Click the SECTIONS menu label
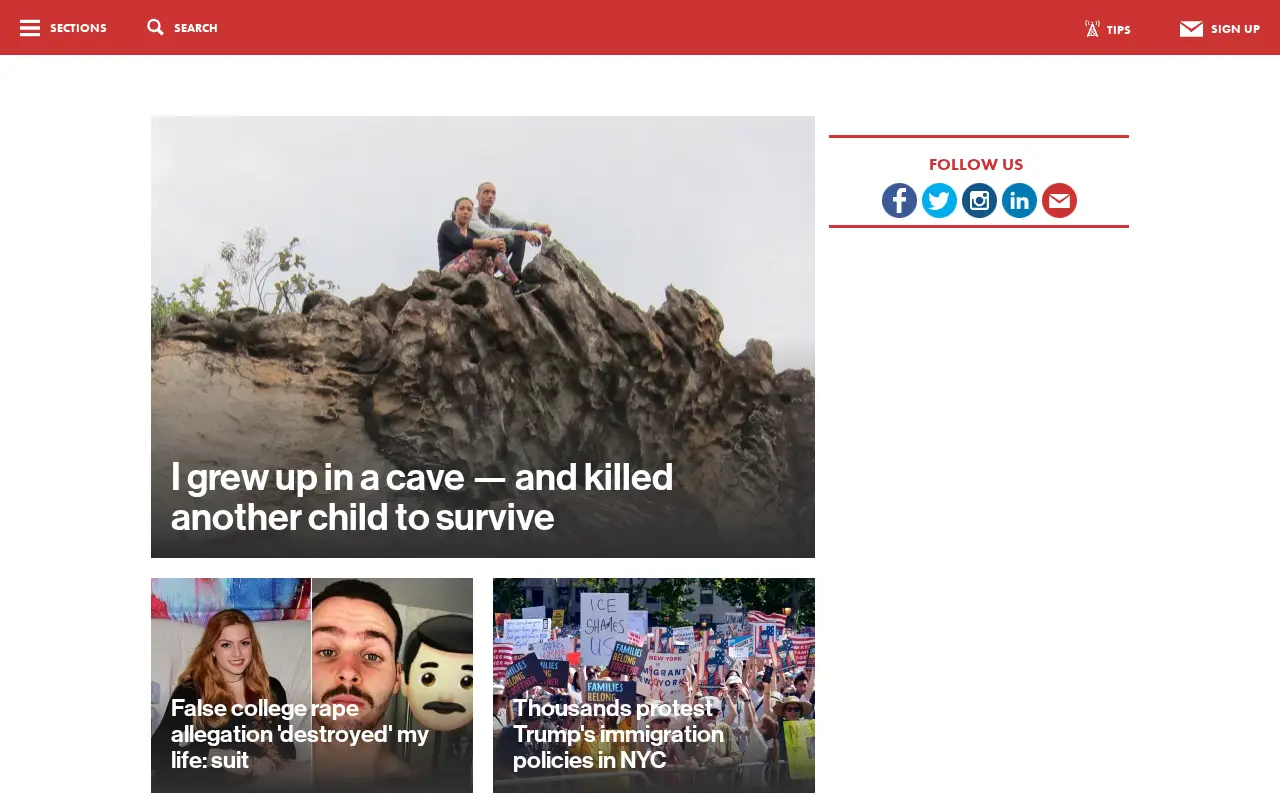The image size is (1280, 800). (x=78, y=28)
